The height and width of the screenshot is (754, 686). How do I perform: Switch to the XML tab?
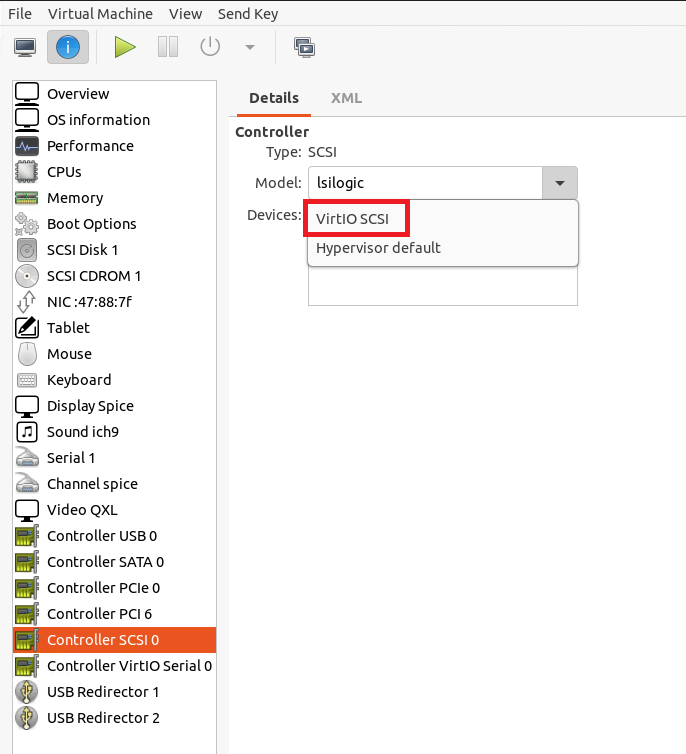(346, 98)
